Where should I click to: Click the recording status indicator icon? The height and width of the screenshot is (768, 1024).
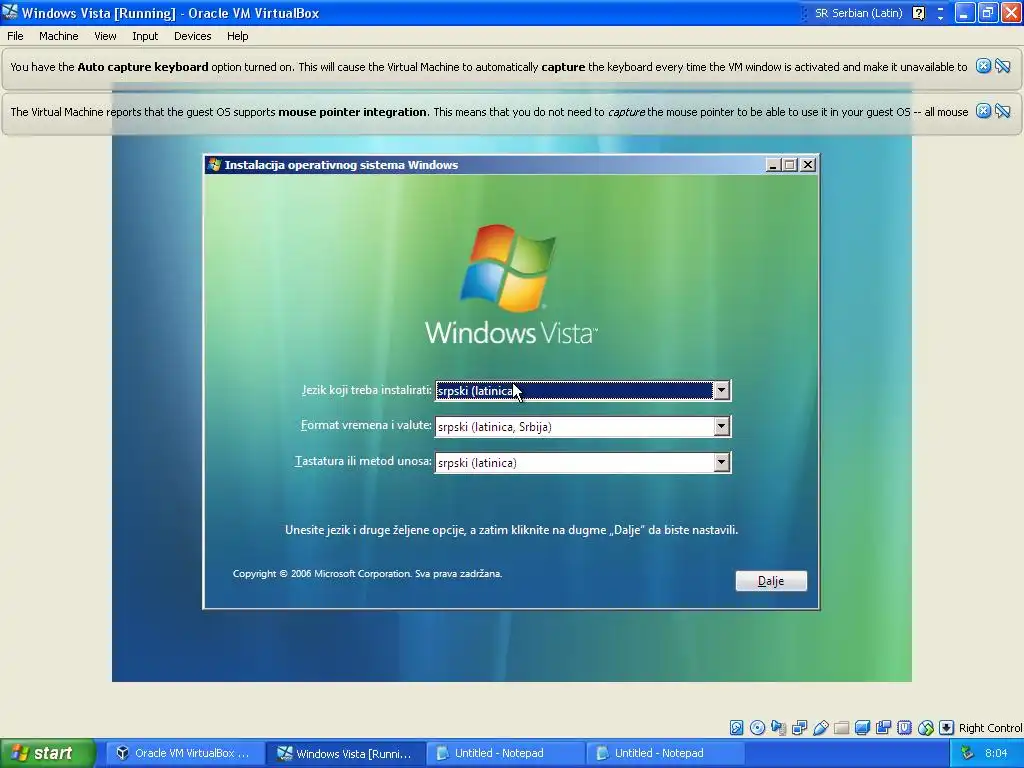883,728
